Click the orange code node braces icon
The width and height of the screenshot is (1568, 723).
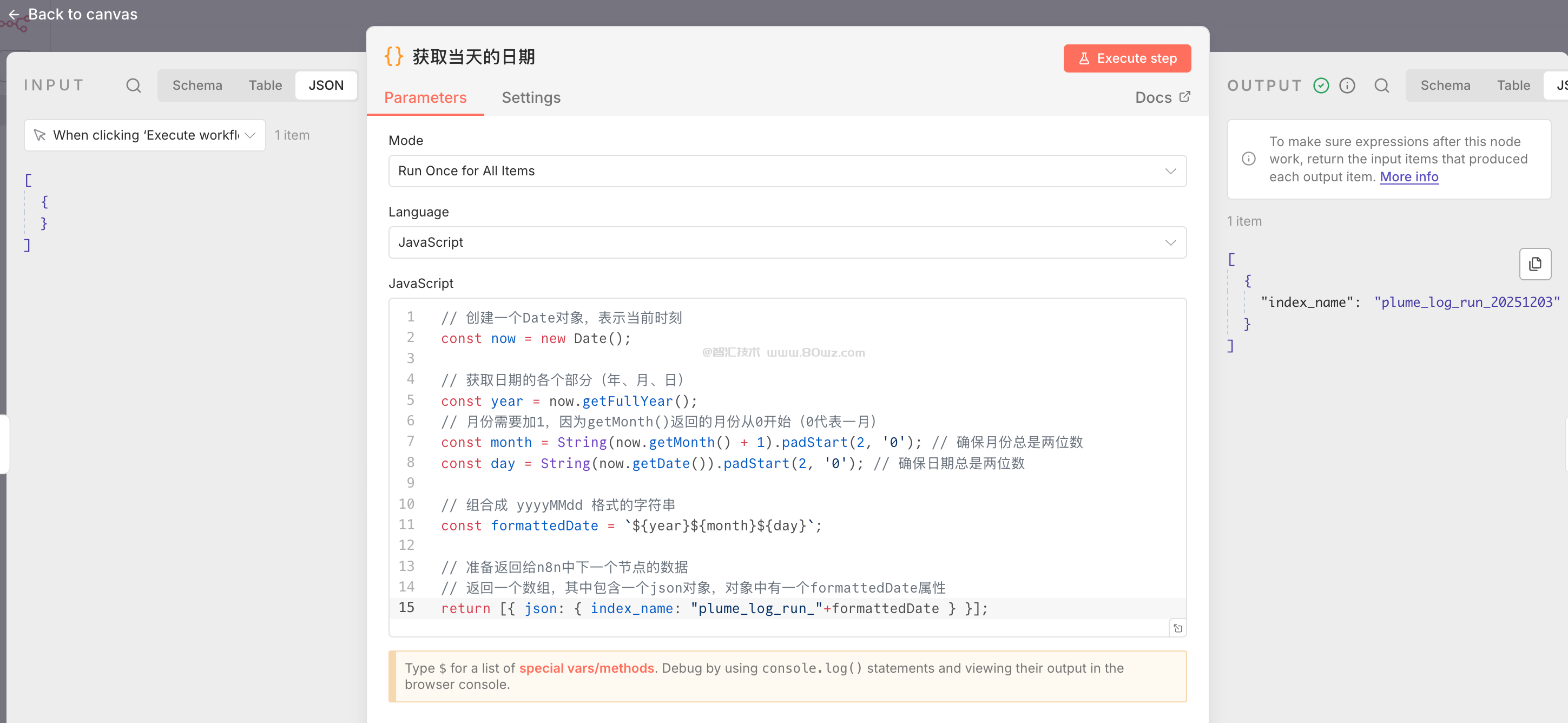pos(394,57)
